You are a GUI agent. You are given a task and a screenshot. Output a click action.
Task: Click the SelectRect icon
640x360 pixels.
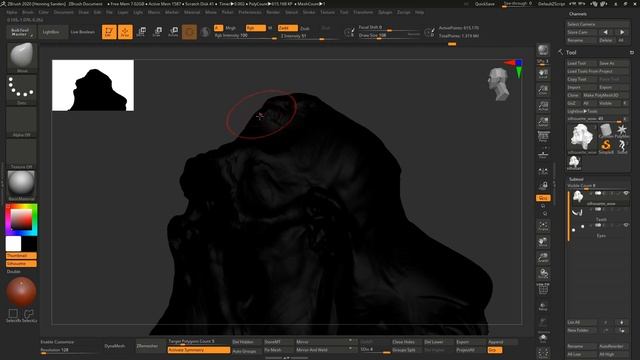pos(13,315)
